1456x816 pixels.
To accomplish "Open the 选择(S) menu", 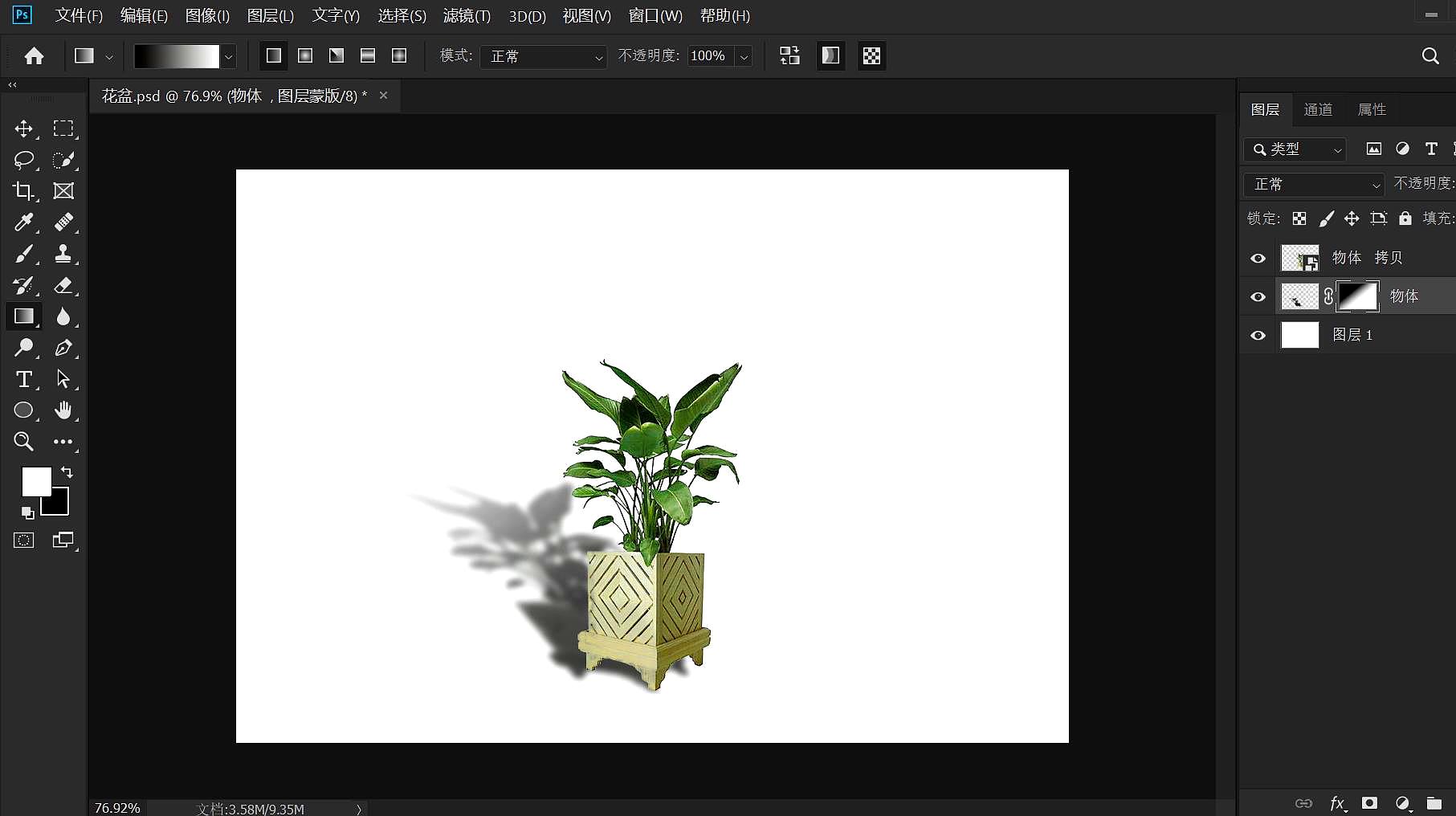I will (x=402, y=16).
